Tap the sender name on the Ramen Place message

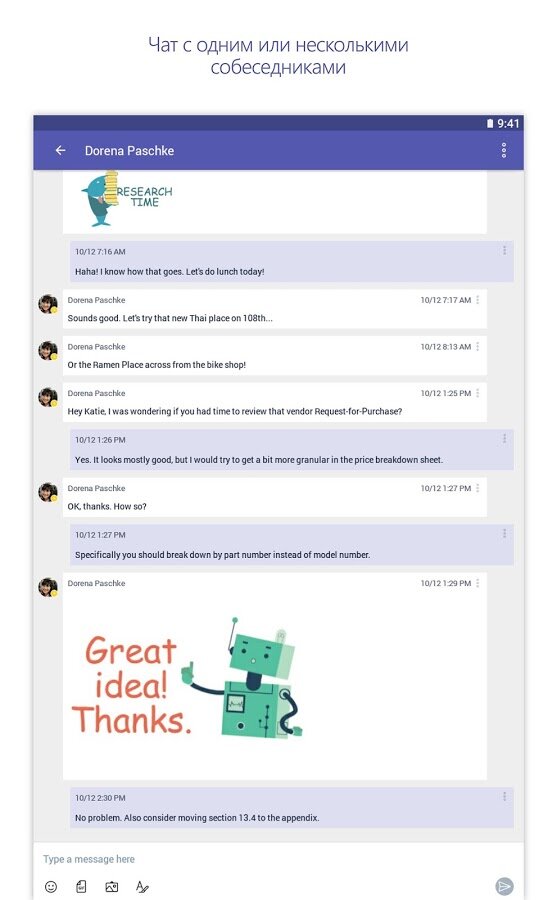pos(96,347)
